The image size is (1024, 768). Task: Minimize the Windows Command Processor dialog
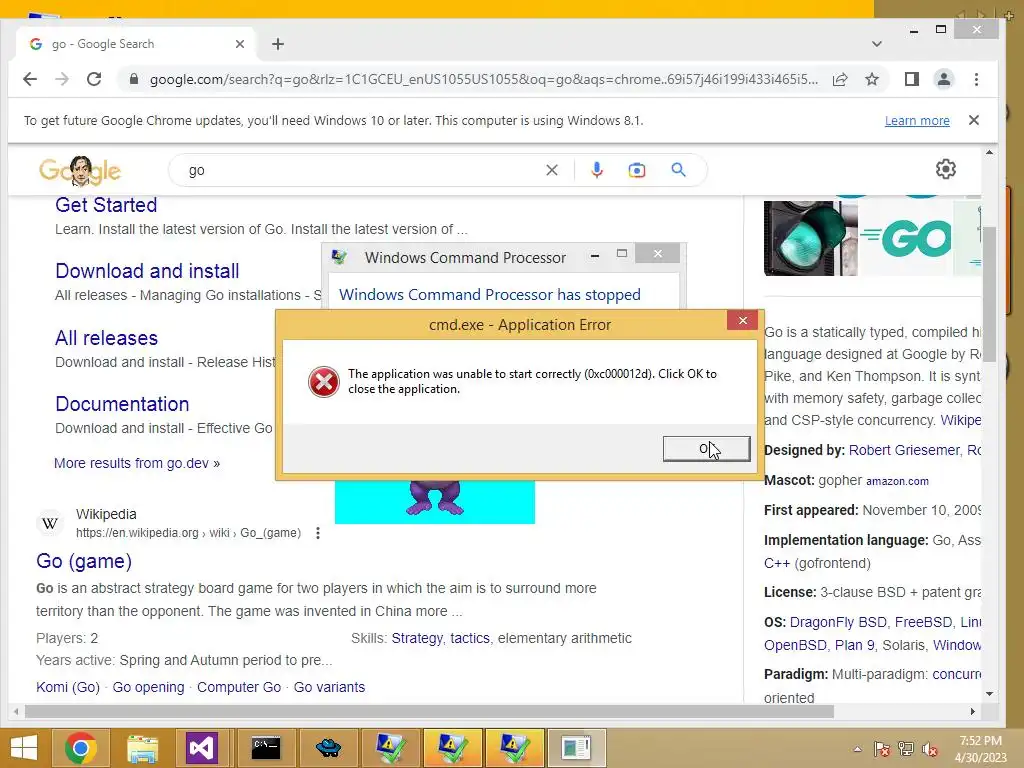[x=595, y=255]
